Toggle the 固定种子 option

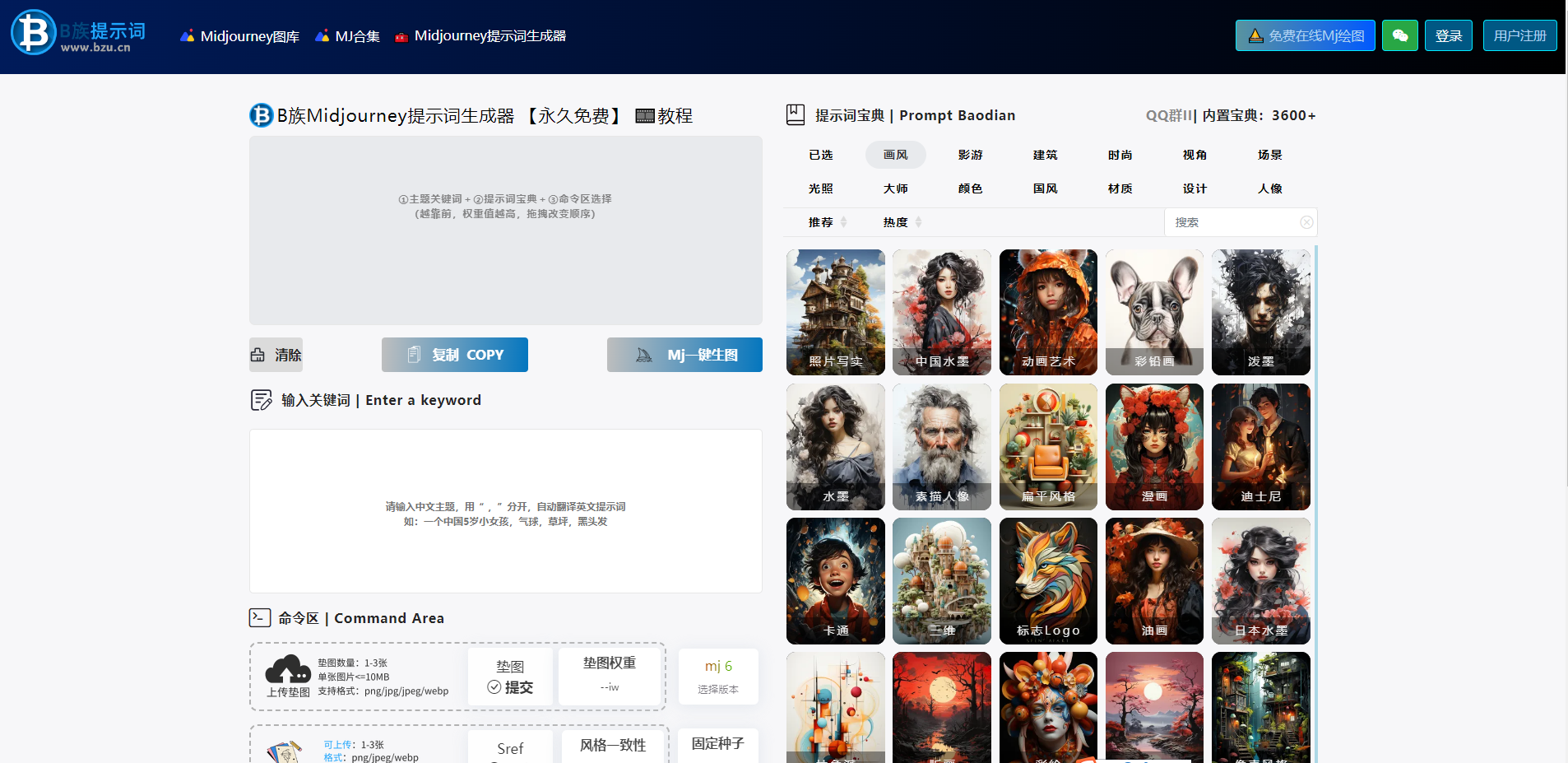(x=717, y=744)
